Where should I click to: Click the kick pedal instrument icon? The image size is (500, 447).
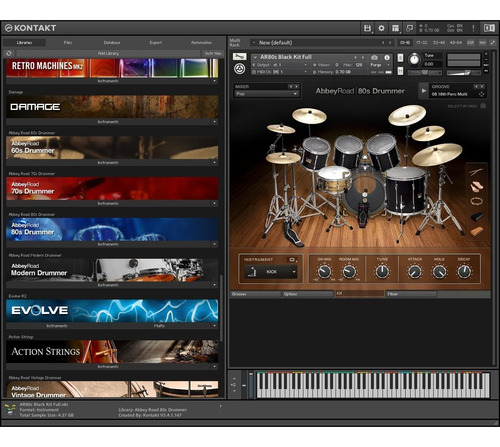pos(252,272)
